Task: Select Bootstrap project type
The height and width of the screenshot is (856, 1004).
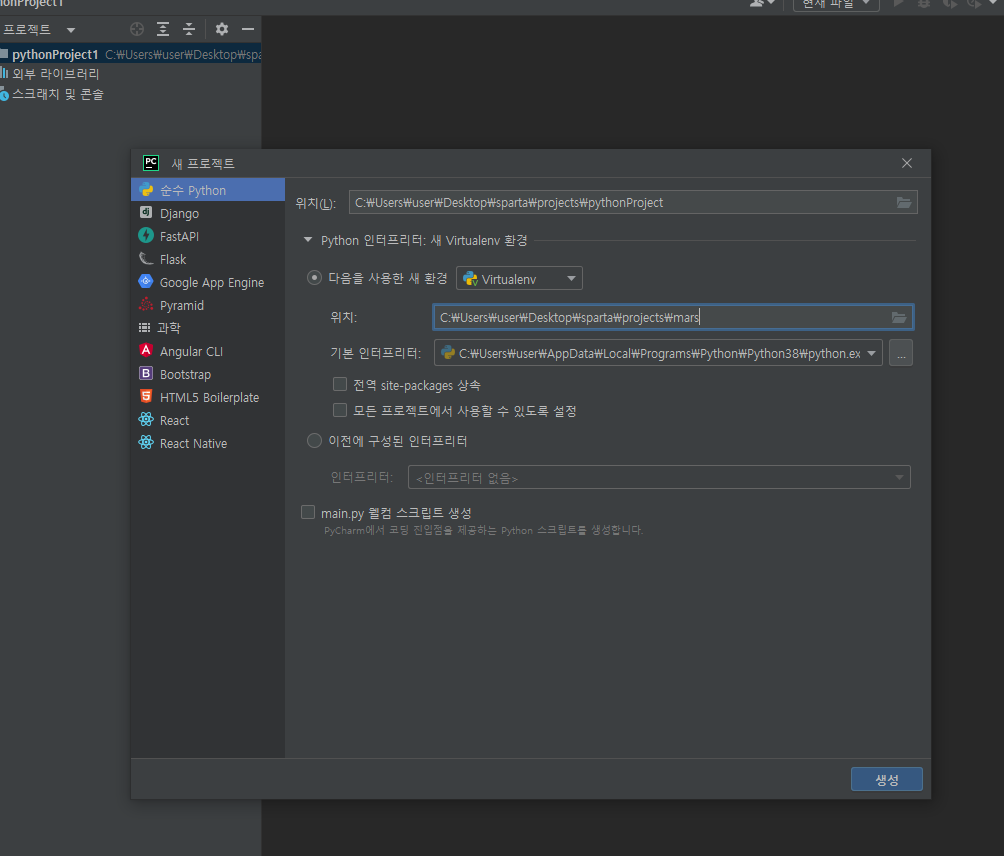Action: [x=207, y=375]
